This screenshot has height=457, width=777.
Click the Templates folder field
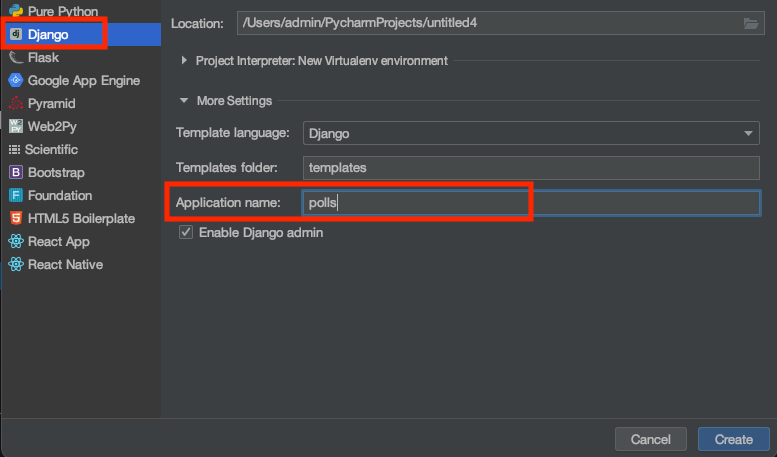coord(531,168)
